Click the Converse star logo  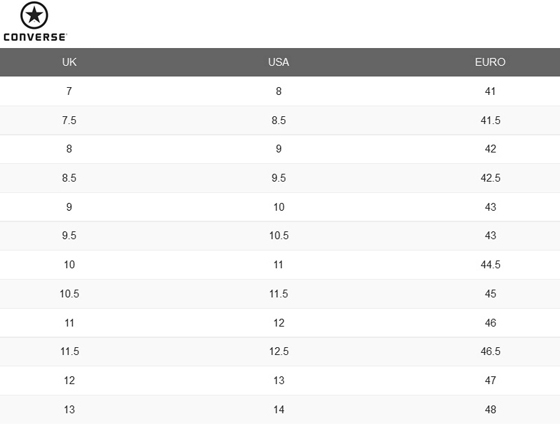coord(34,15)
